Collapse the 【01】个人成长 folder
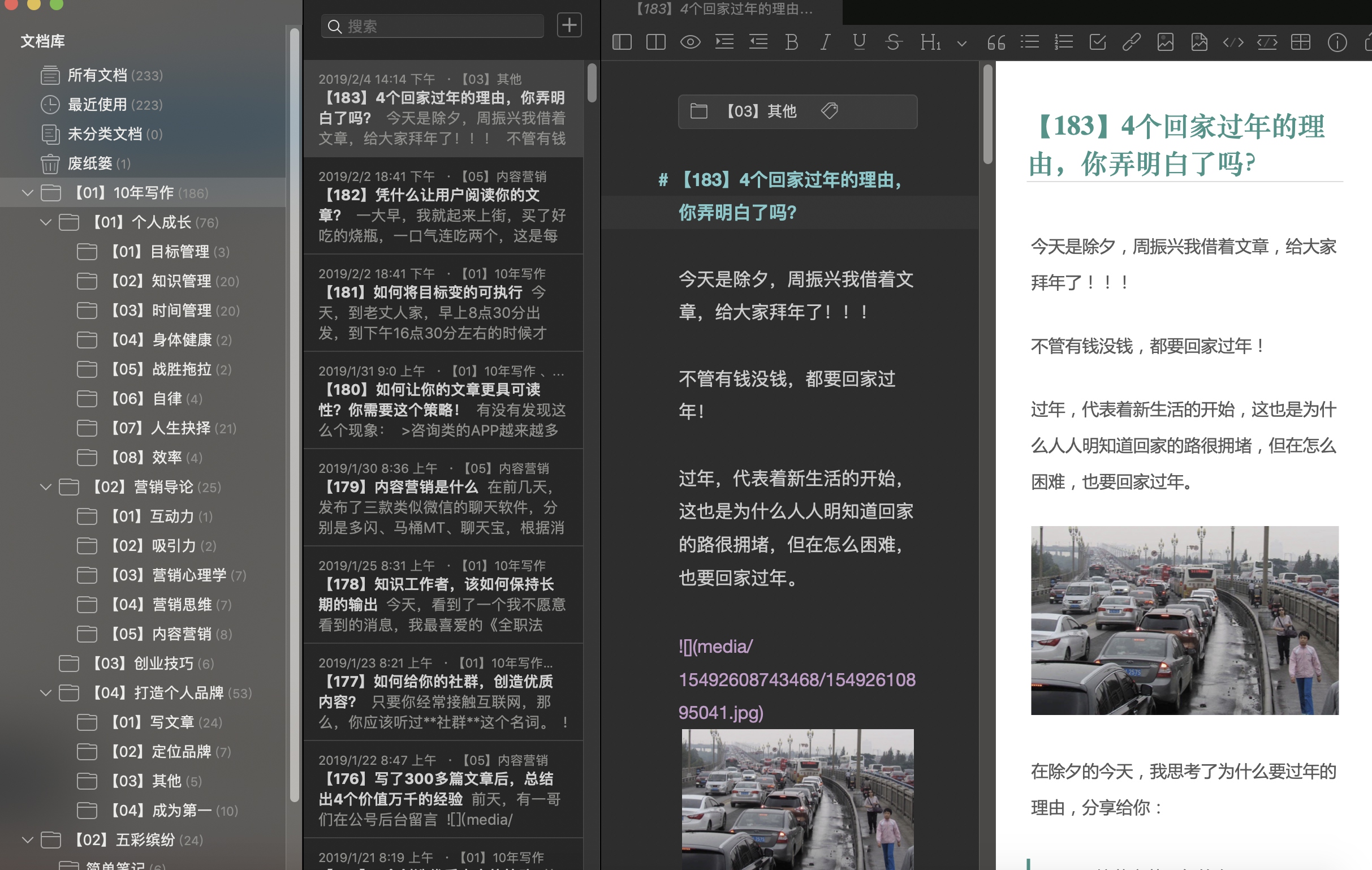This screenshot has width=1372, height=870. click(x=46, y=223)
